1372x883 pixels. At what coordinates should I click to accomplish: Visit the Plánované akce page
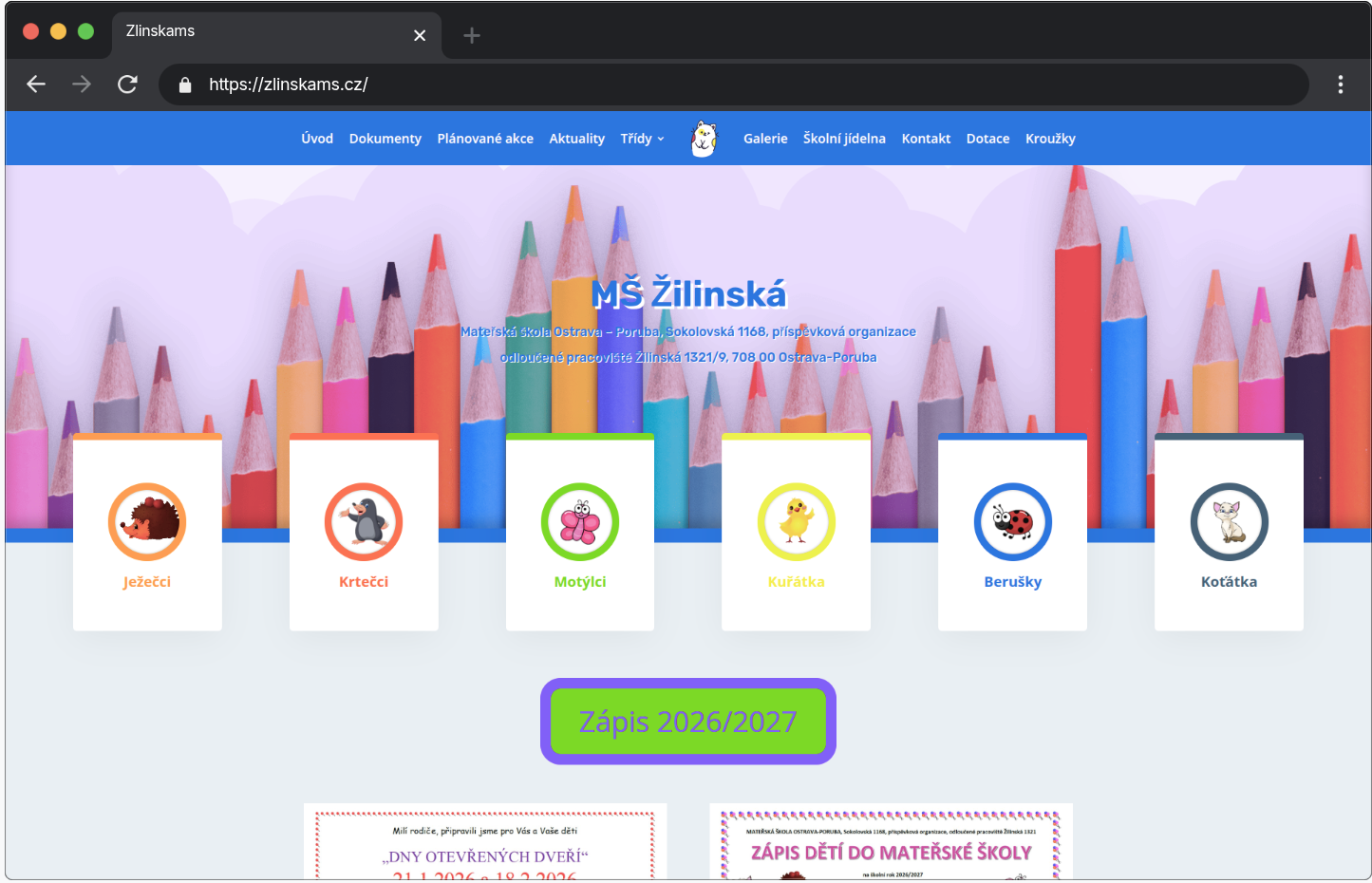pos(485,139)
